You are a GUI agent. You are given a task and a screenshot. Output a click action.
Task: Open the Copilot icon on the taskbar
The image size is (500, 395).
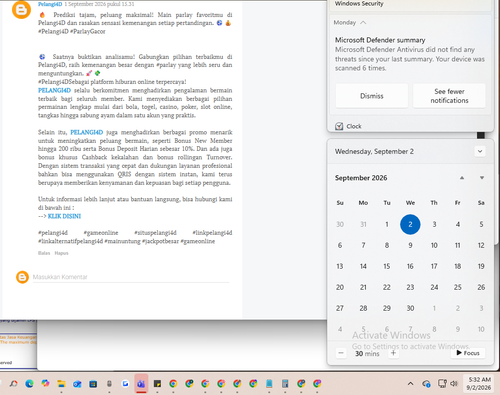[x=45, y=384]
